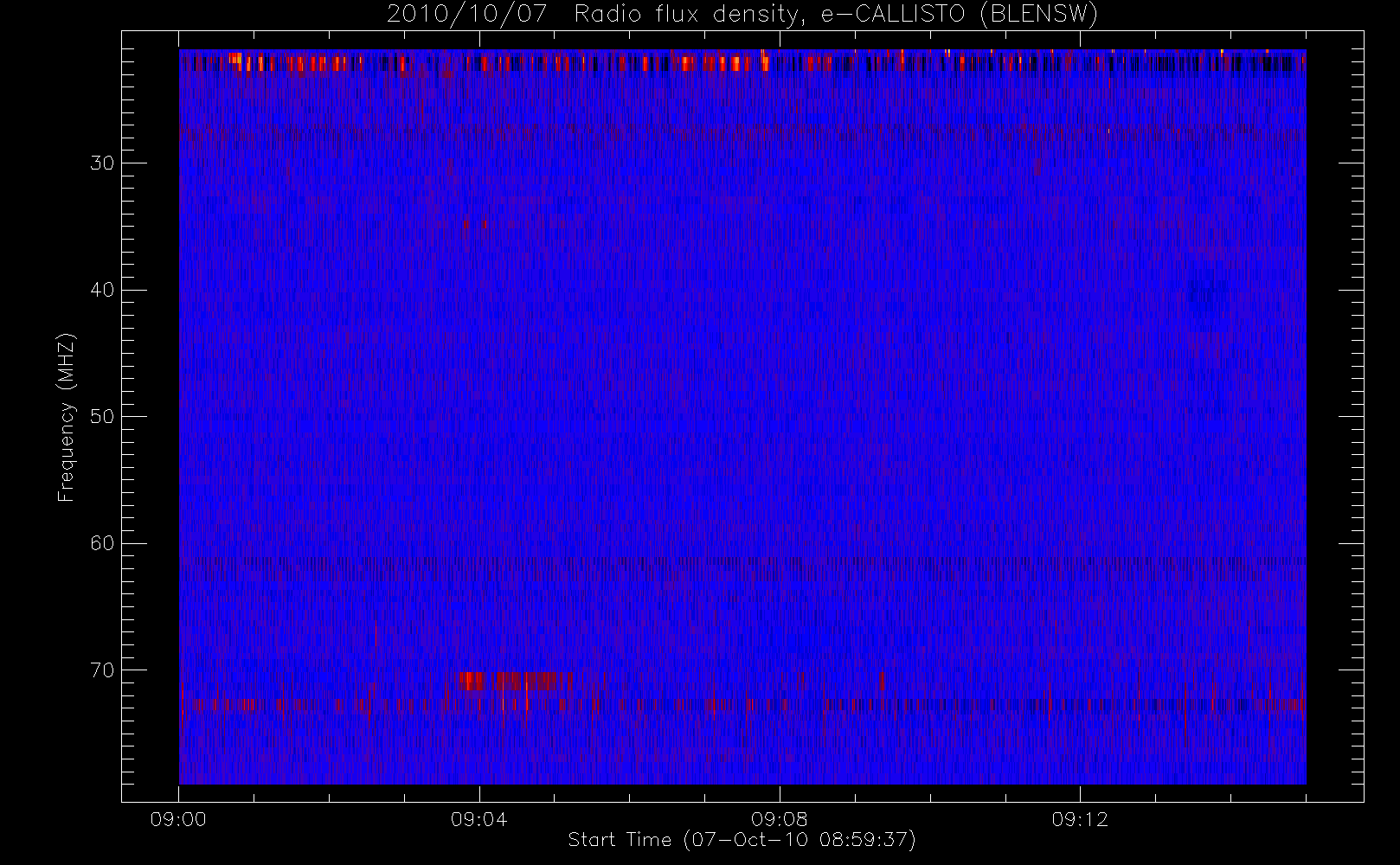Click the 'Start Time (07-Oct-10 08:59:37)' label
The width and height of the screenshot is (1400, 865).
click(742, 839)
